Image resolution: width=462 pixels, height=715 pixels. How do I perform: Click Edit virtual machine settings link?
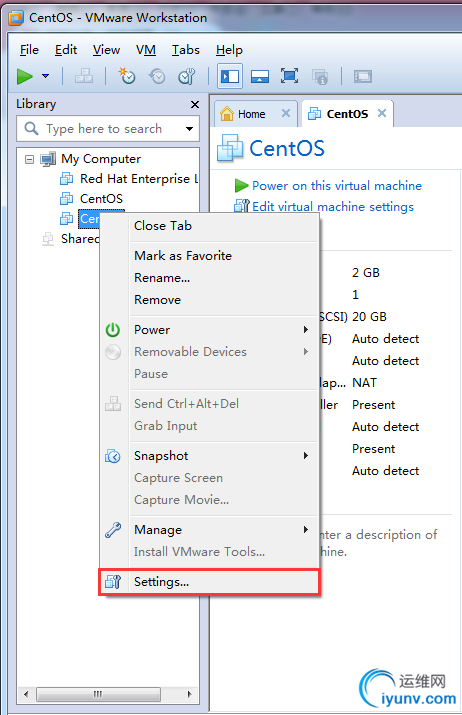point(333,207)
